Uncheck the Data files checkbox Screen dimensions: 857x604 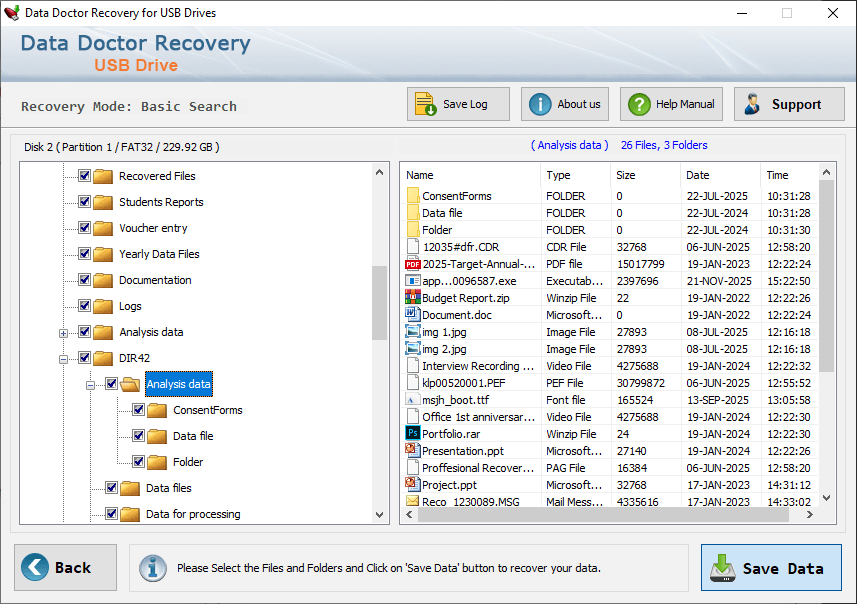[x=111, y=488]
